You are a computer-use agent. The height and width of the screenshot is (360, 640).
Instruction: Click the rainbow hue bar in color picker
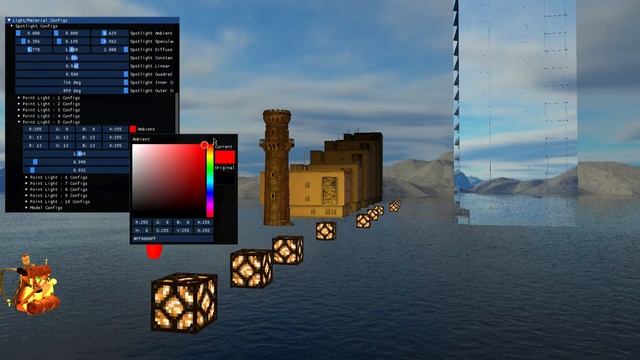point(210,181)
